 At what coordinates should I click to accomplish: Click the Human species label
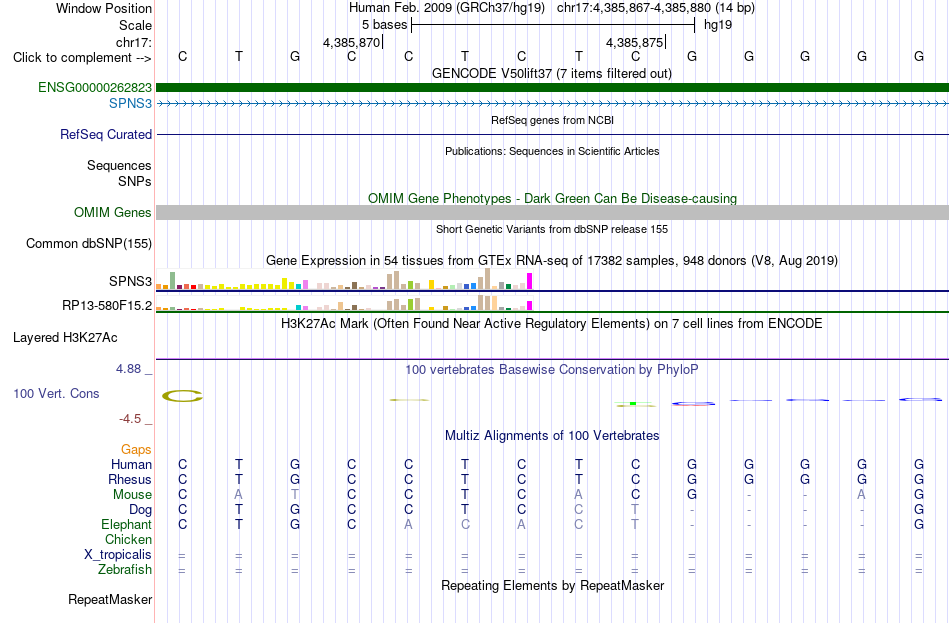(x=131, y=465)
